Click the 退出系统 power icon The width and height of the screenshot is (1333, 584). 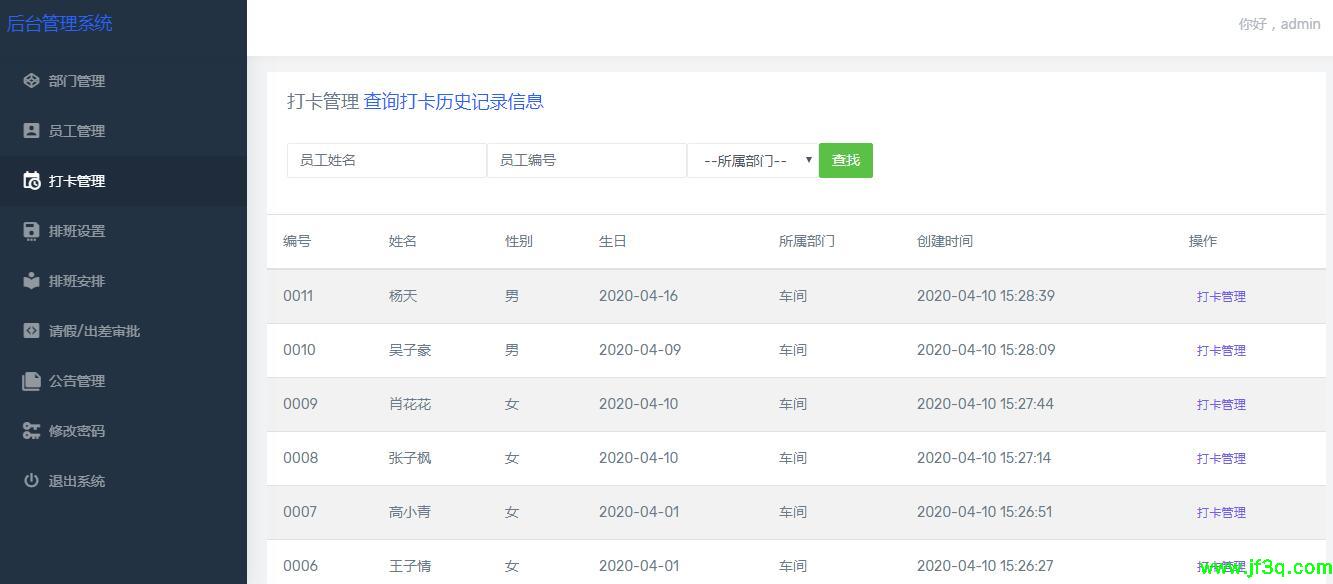coord(31,481)
